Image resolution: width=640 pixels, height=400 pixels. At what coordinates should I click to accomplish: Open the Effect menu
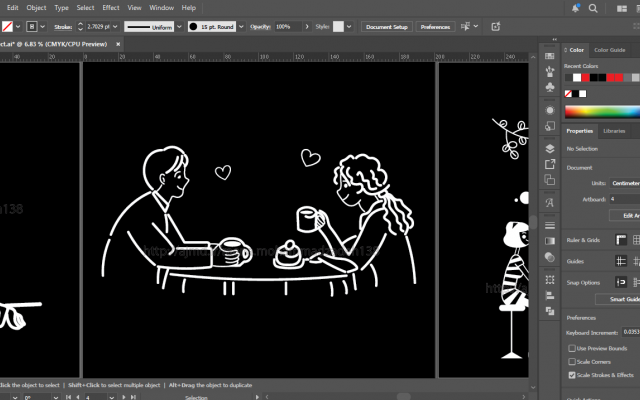pyautogui.click(x=111, y=8)
